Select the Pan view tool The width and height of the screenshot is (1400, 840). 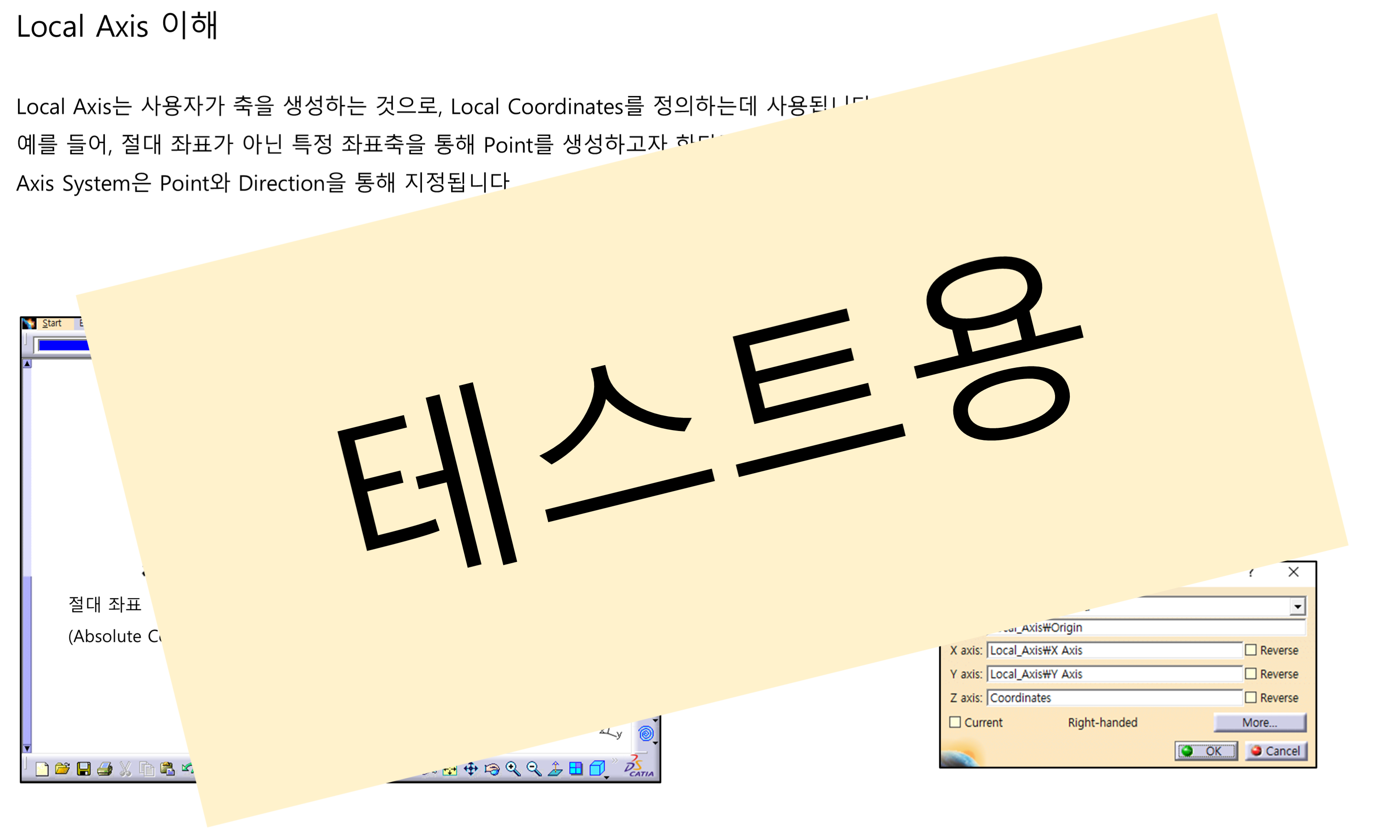471,769
